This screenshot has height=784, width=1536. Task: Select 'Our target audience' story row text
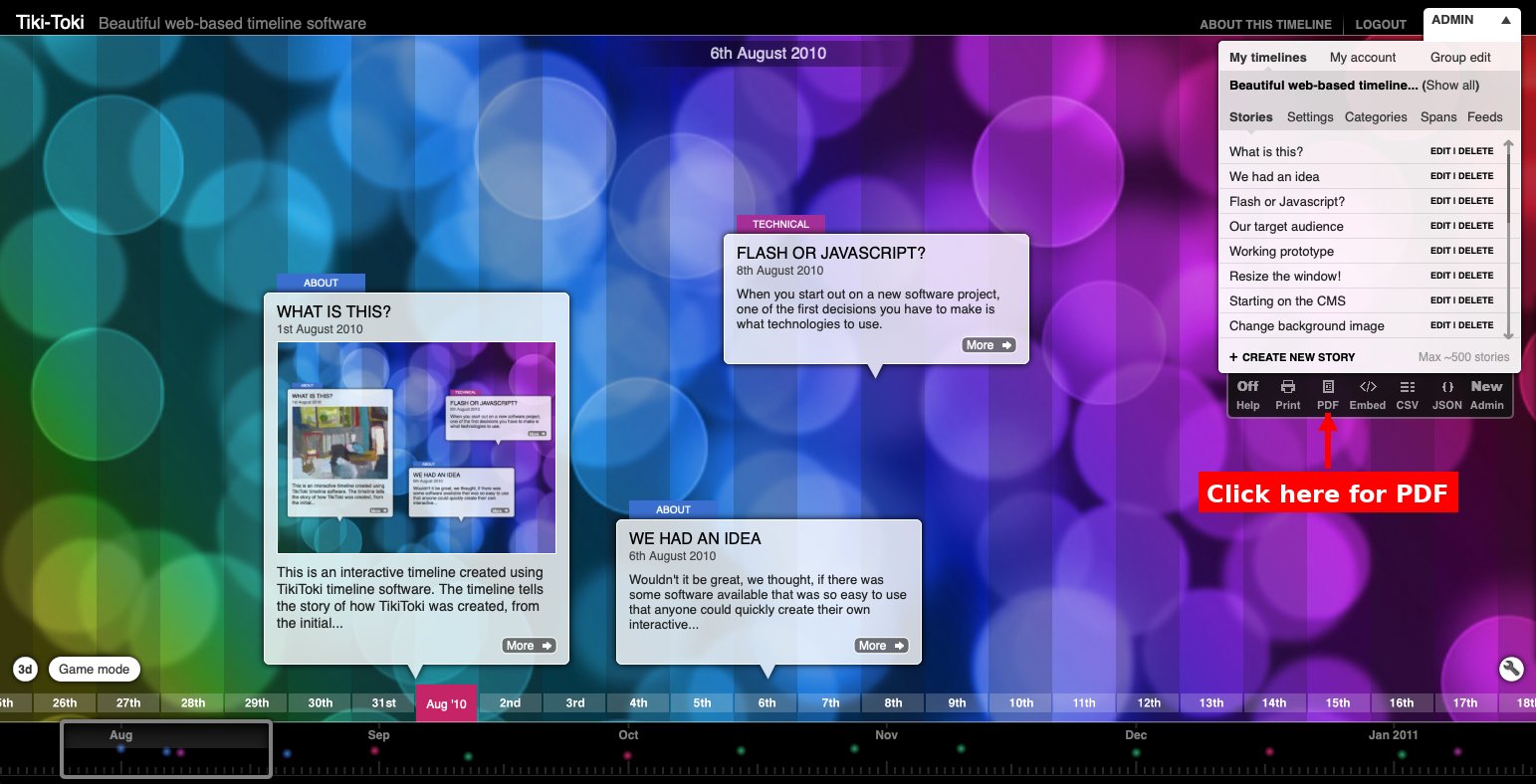[1286, 227]
